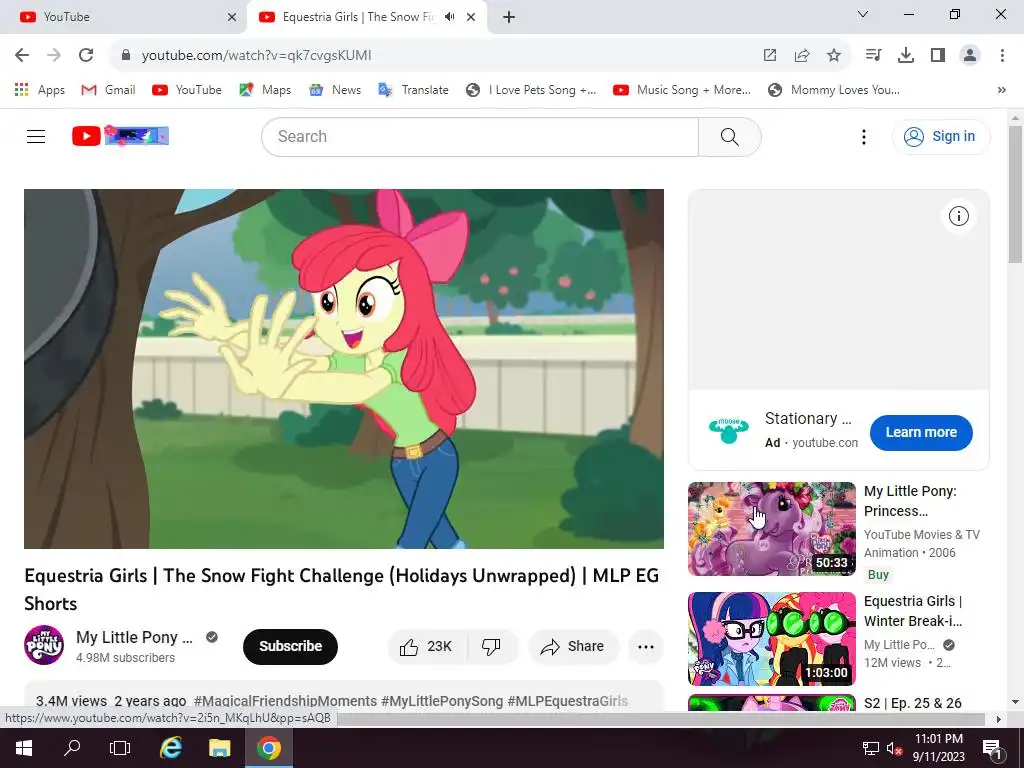Mute tab via speaker icon on tab

(x=449, y=17)
